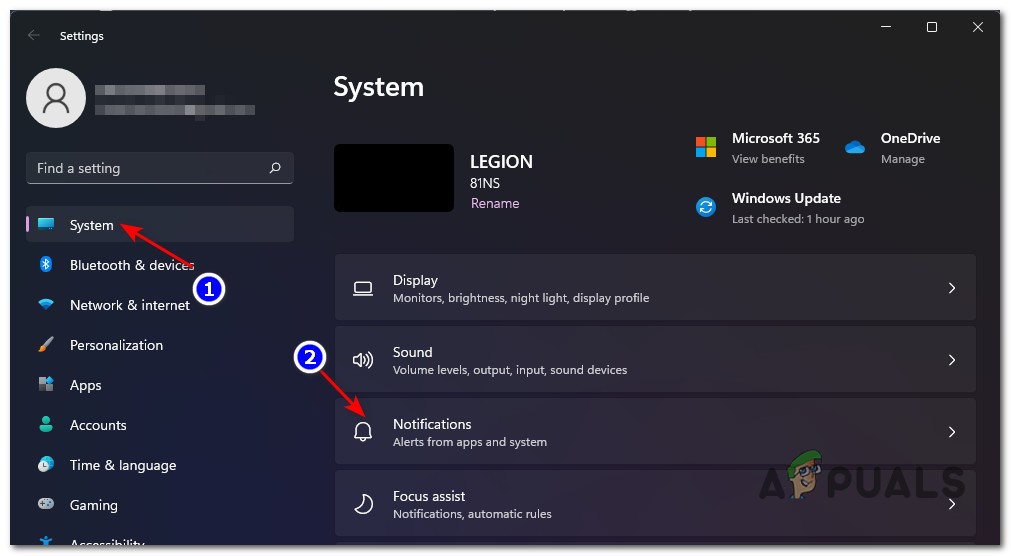Click the Focus assist moon icon
The width and height of the screenshot is (1011, 556).
[363, 504]
